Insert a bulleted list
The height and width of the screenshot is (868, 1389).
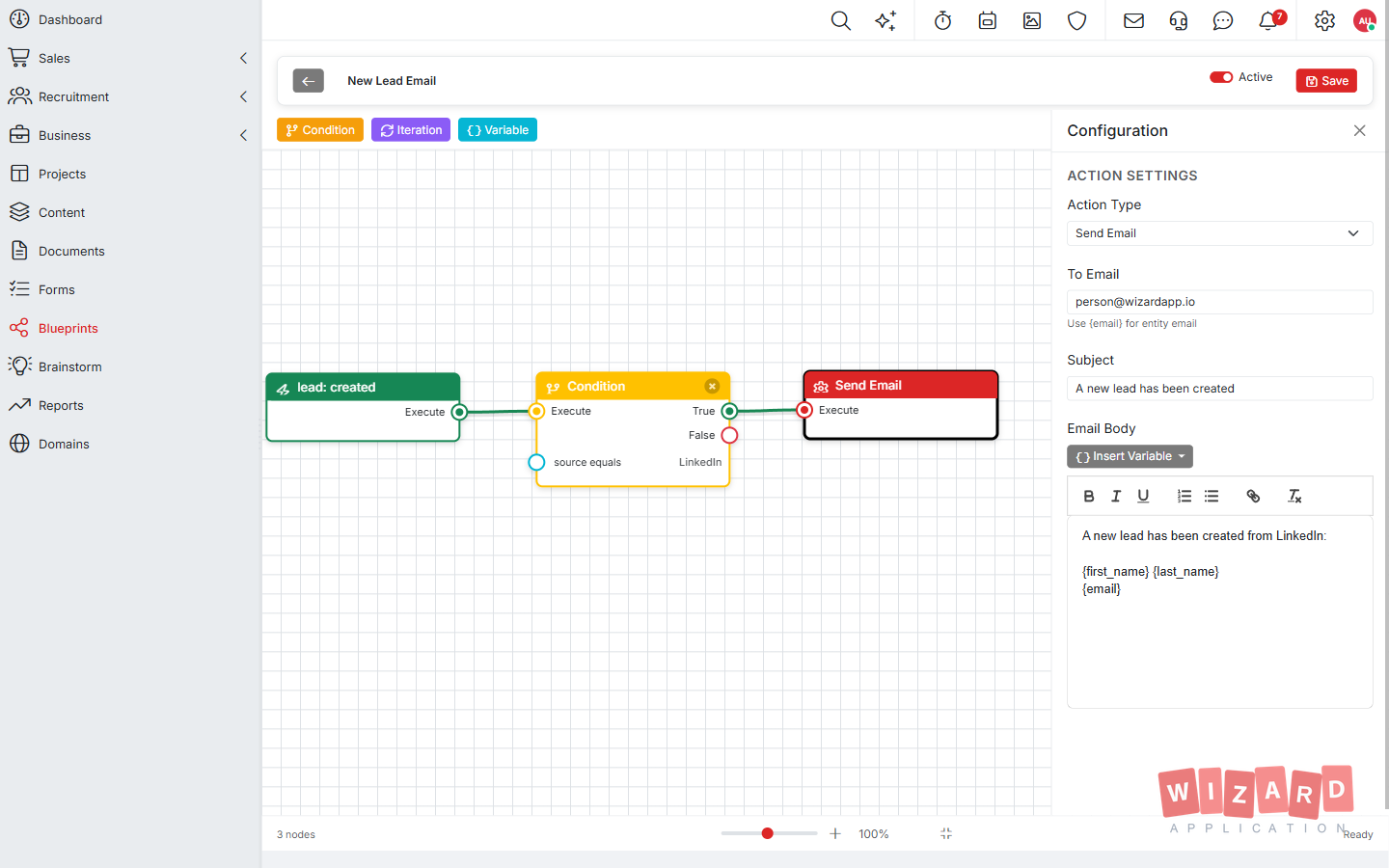tap(1212, 496)
